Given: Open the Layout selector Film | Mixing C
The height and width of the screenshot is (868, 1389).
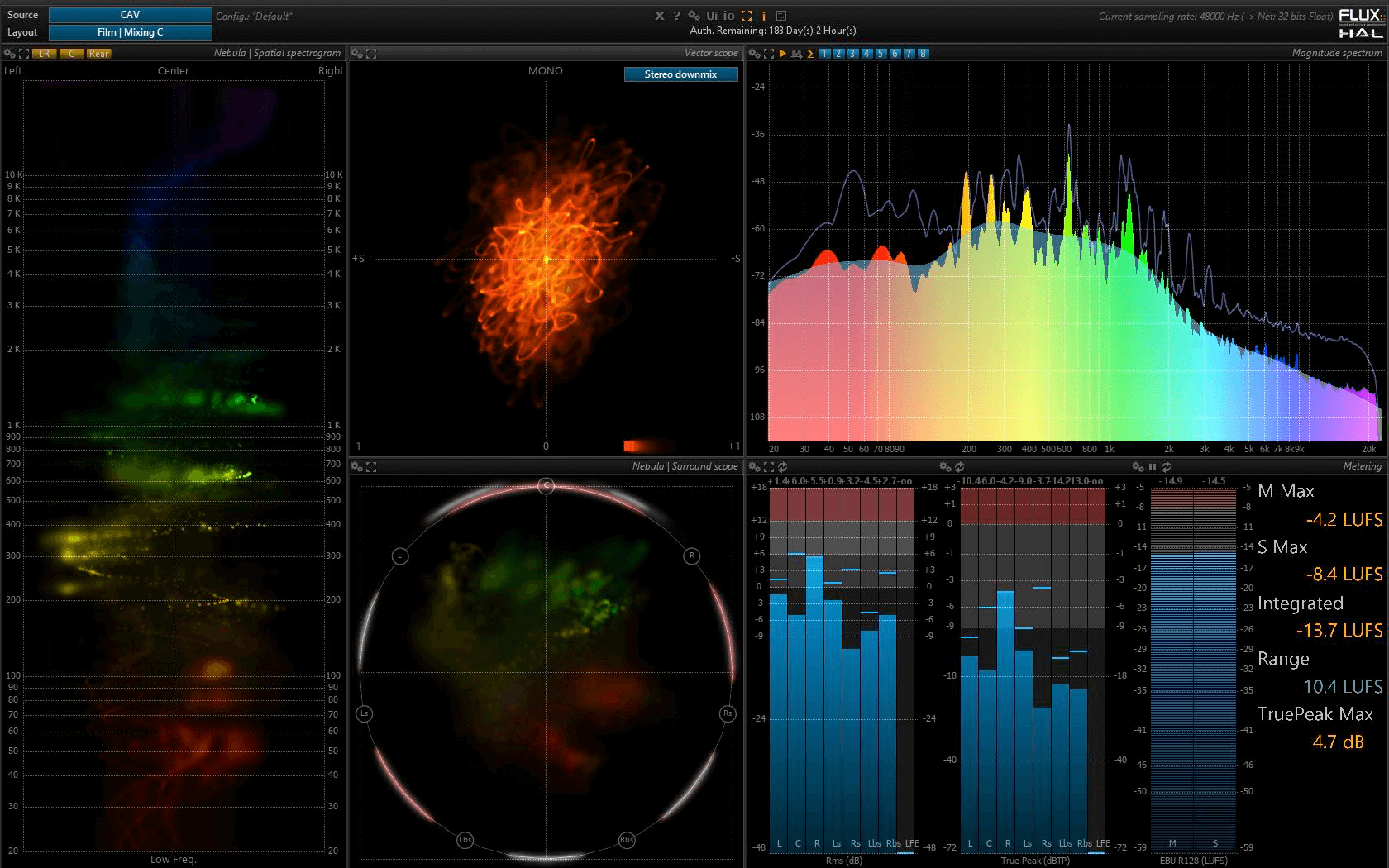Looking at the screenshot, I should tap(130, 32).
